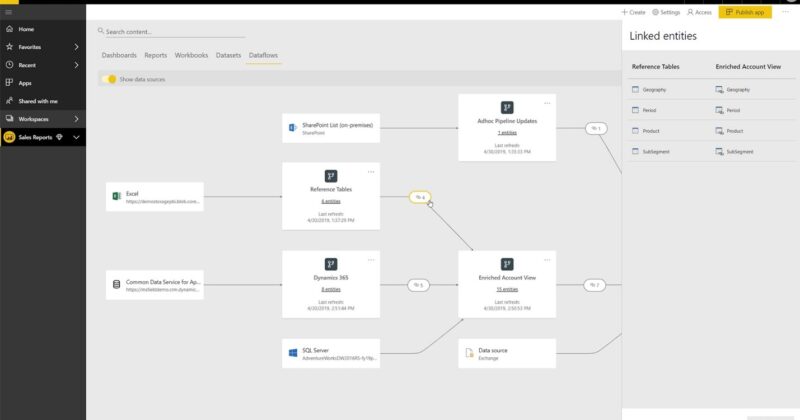Click the SQL Server source icon
800x420 pixels.
(x=293, y=353)
